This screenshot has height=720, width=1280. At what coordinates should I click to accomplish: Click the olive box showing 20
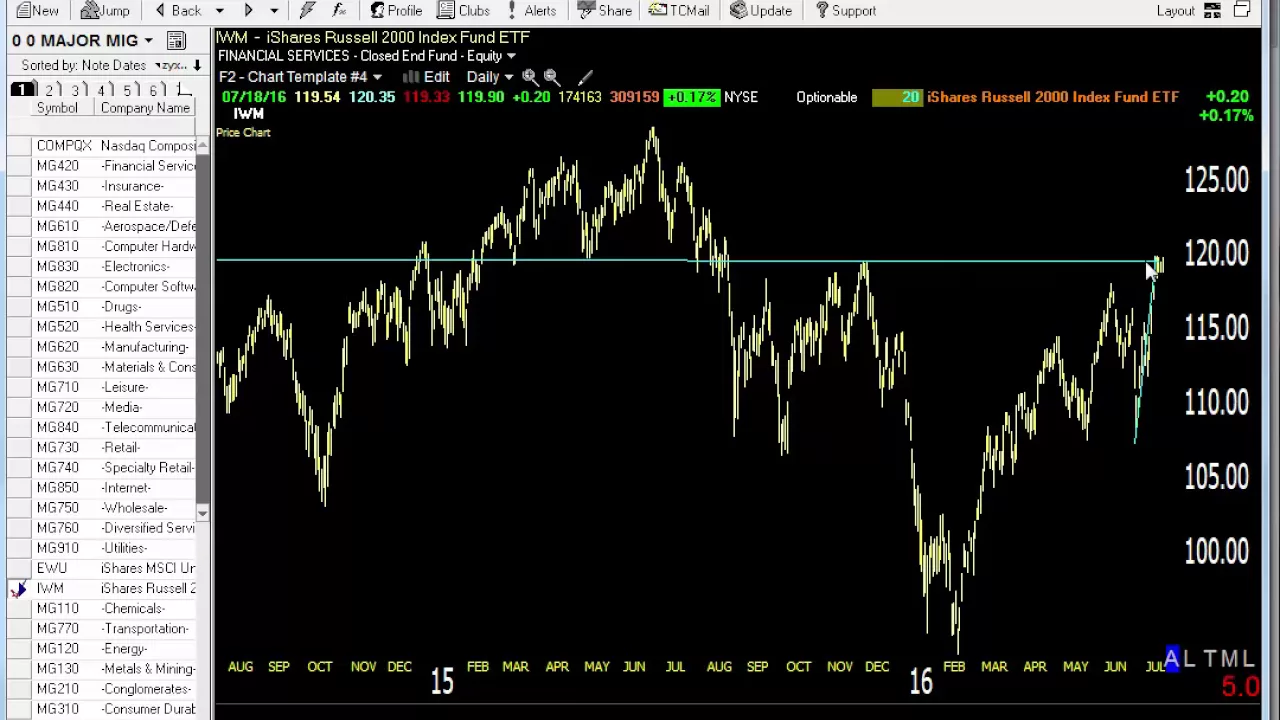coord(897,97)
